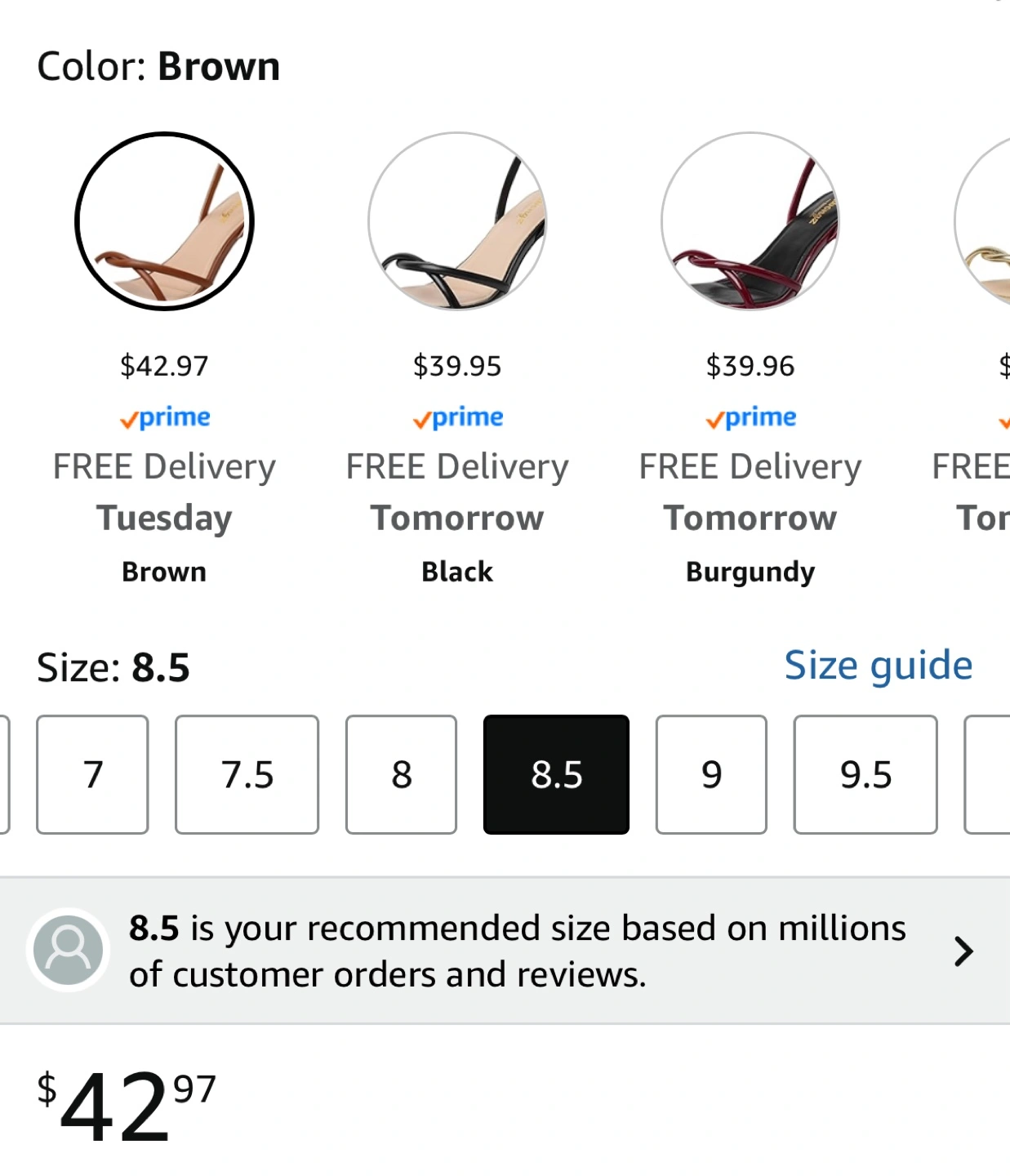1010x1176 pixels.
Task: Select the partially visible gold shoe swatch
Action: (982, 221)
